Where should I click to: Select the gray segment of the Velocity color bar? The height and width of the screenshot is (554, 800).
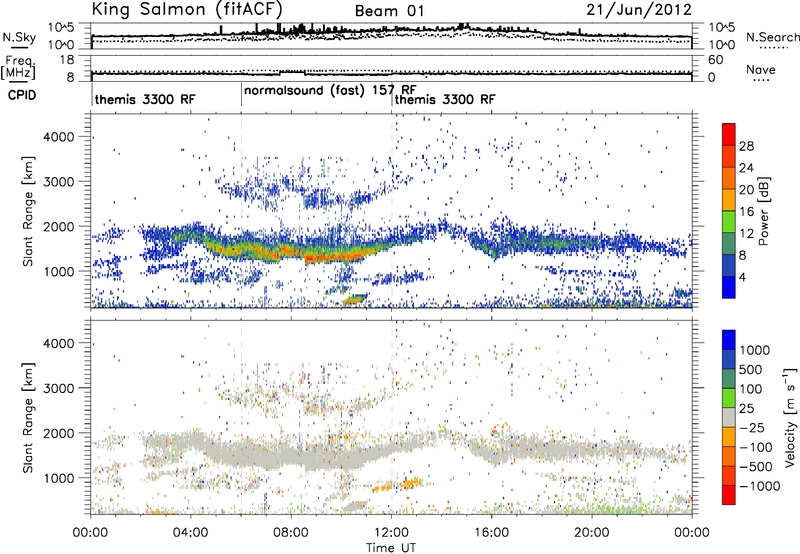pyautogui.click(x=729, y=418)
